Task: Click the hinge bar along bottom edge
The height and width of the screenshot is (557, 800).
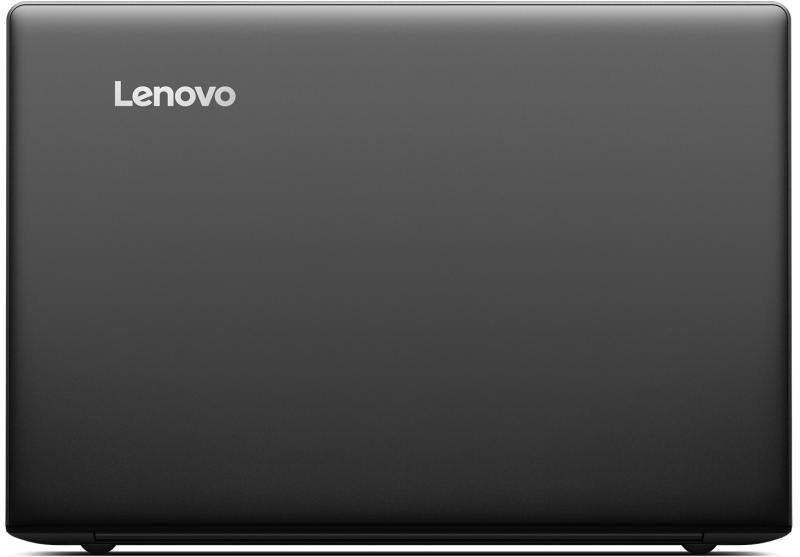Action: [398, 538]
